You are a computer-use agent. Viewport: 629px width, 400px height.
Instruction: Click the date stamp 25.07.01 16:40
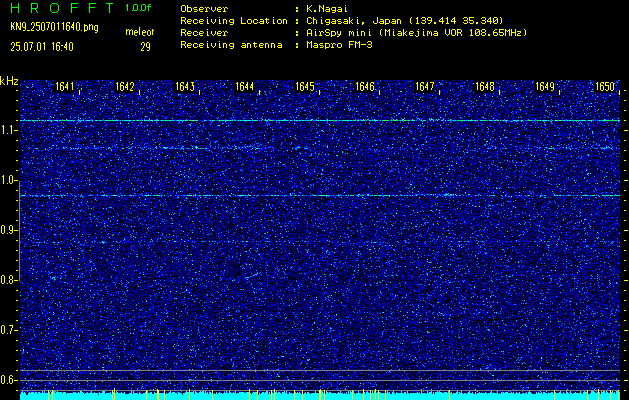42,47
